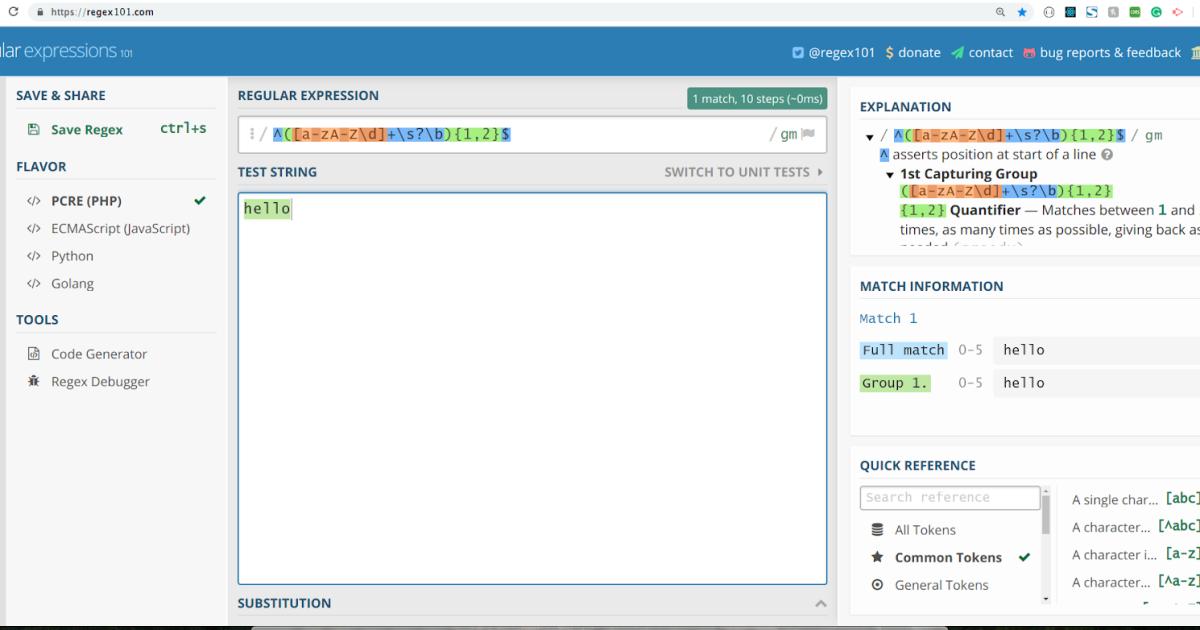1200x630 pixels.
Task: Click 'hello' in the Group 1 row
Action: click(1024, 383)
